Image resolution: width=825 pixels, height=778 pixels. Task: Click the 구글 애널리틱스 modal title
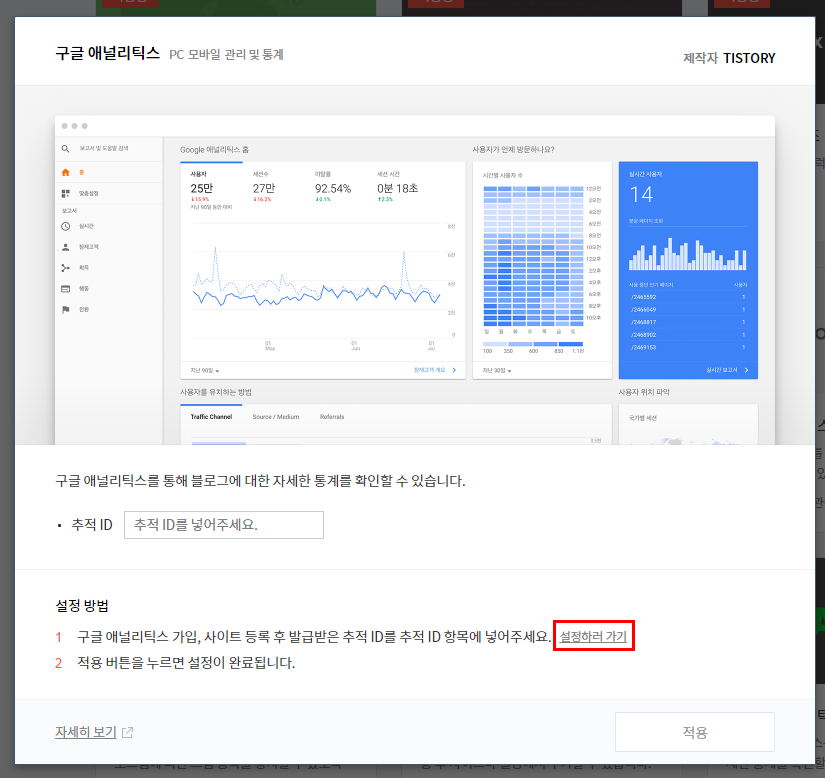click(x=107, y=53)
